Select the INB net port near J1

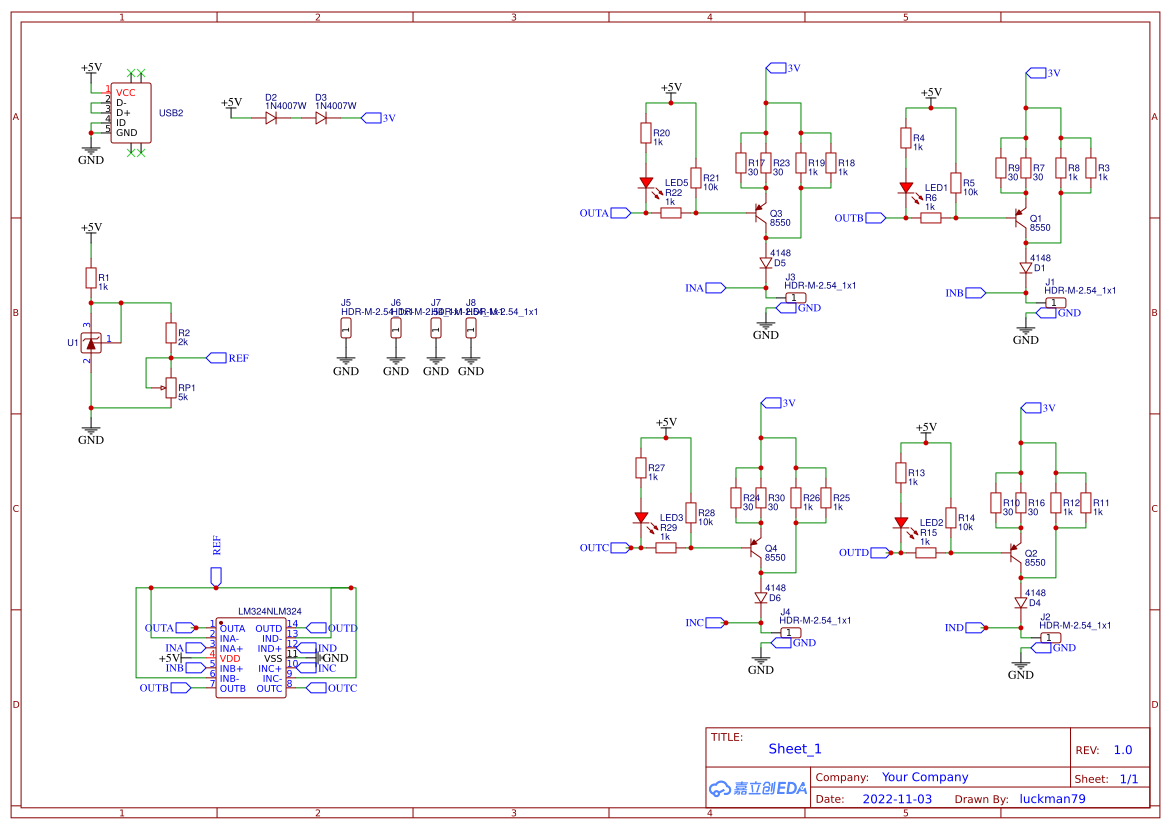click(x=966, y=293)
